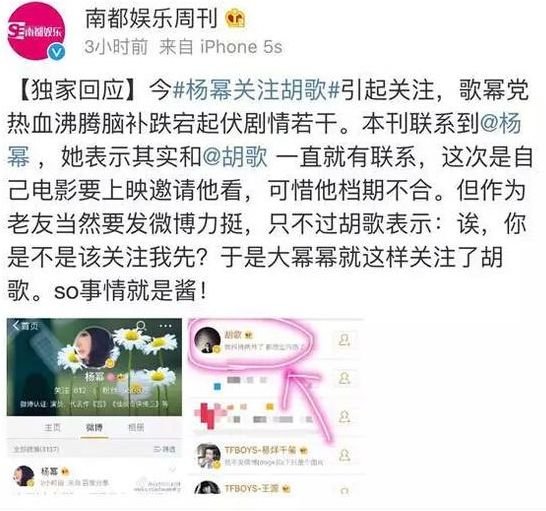Image resolution: width=546 pixels, height=511 pixels.
Task: Toggle follow icon beside TFBOYS-易烊千玺
Action: pos(344,455)
